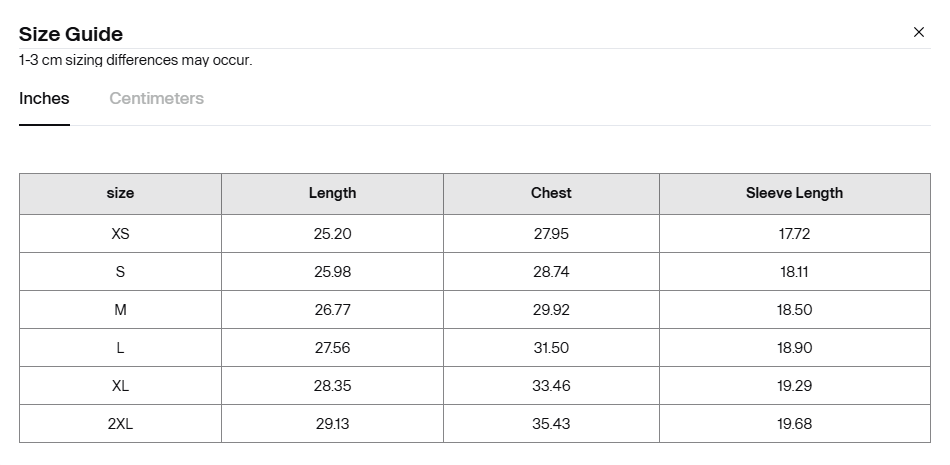950x465 pixels.
Task: Select the M size row label
Action: point(121,310)
